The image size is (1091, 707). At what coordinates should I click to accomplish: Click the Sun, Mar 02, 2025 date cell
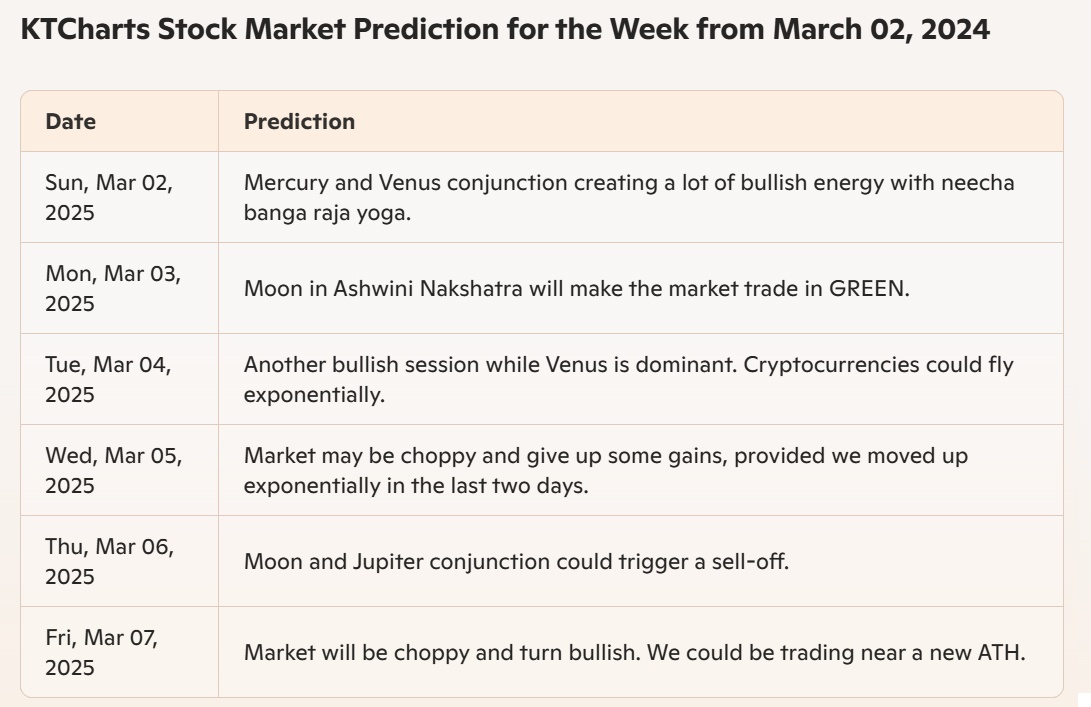click(120, 197)
